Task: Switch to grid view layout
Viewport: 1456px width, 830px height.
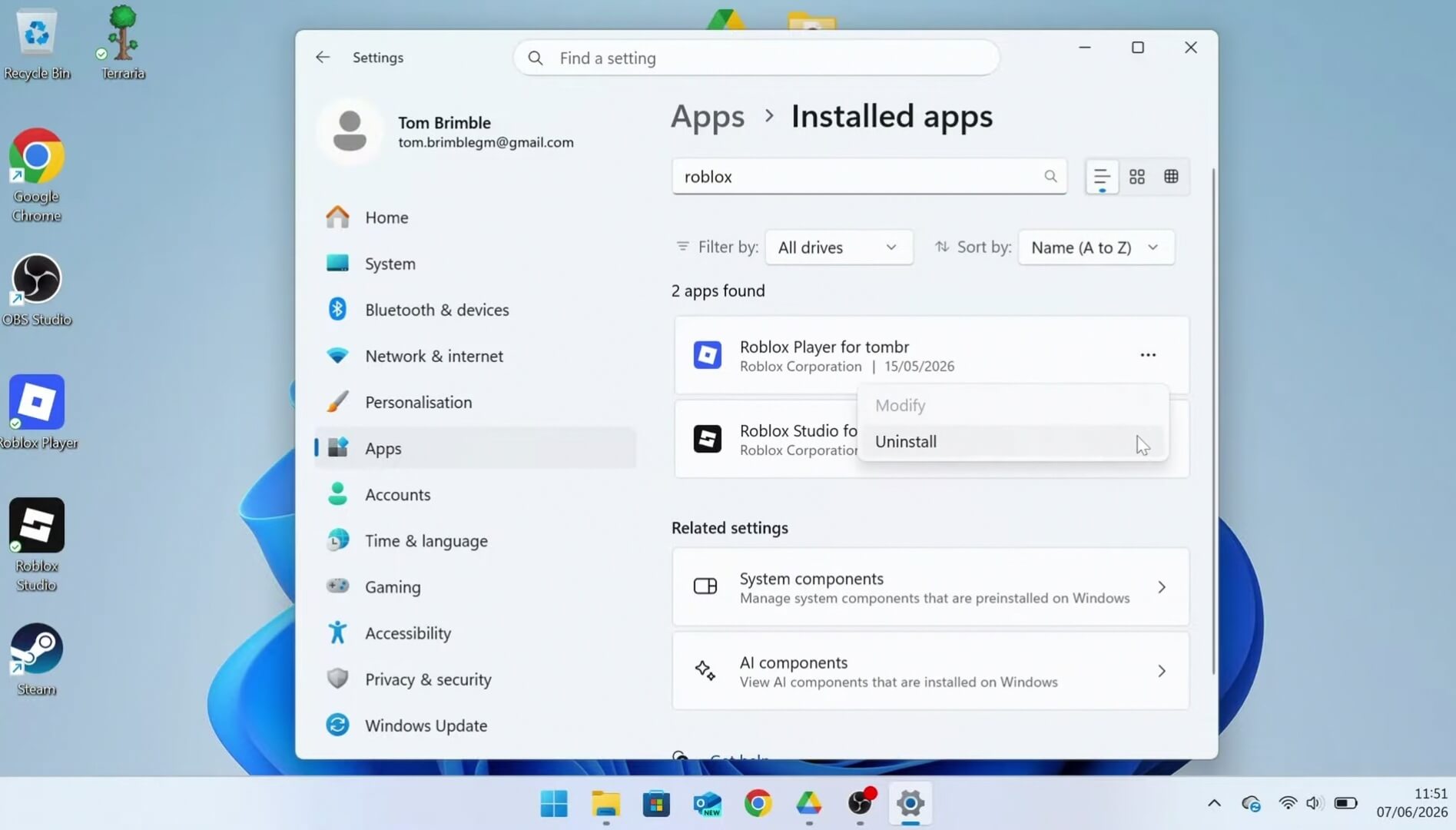Action: [x=1137, y=177]
